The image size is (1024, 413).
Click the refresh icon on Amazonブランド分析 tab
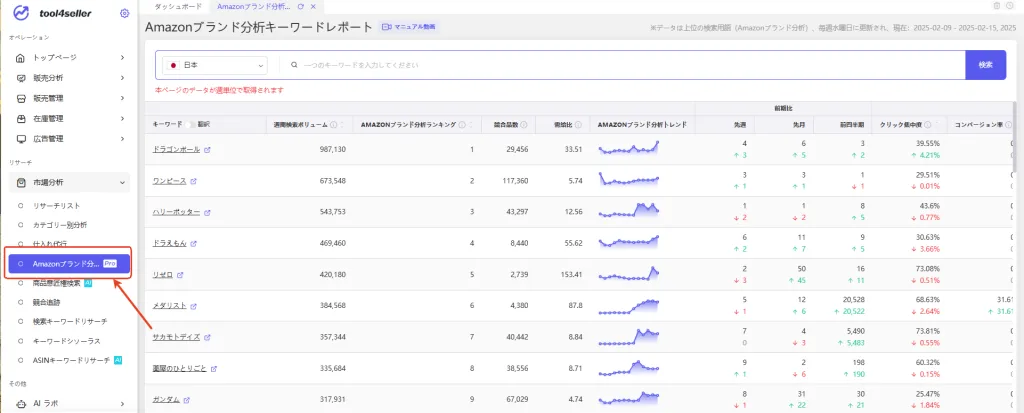coord(300,6)
